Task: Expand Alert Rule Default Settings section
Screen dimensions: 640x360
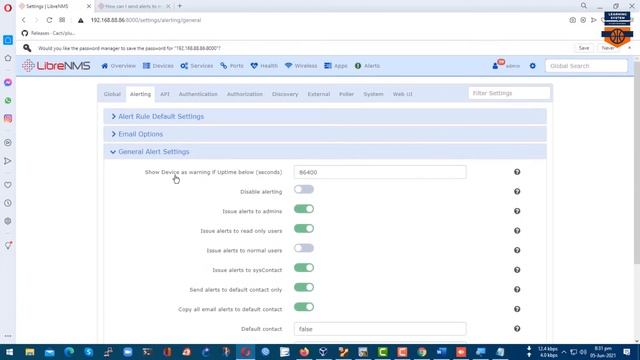Action: [325, 116]
